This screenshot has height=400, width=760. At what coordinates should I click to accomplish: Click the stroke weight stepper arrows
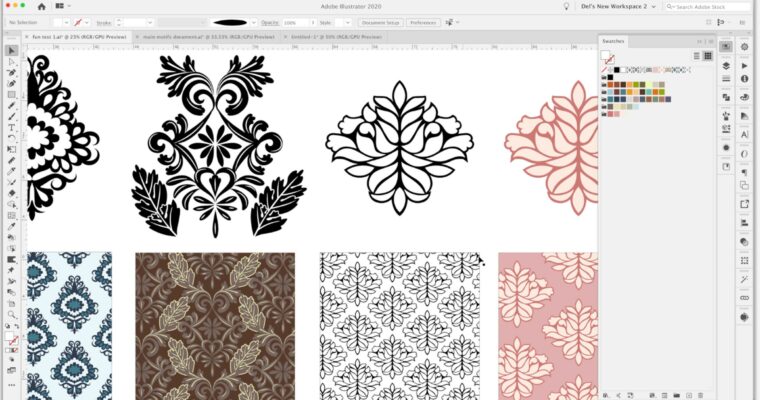pos(119,22)
